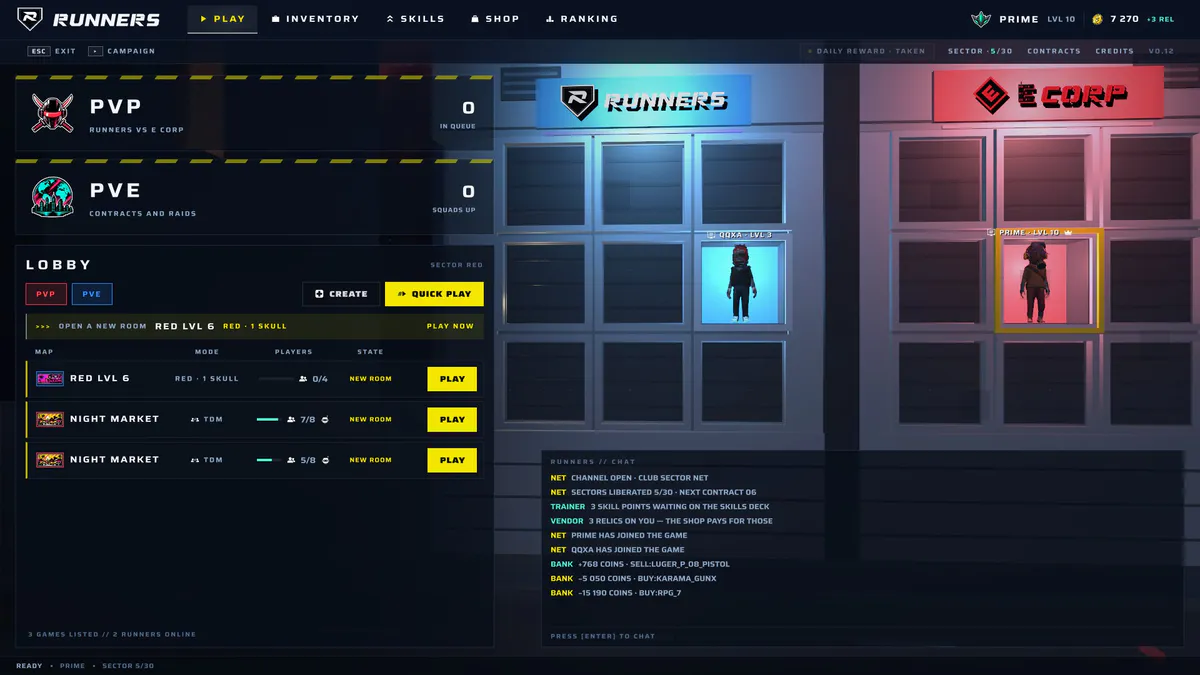This screenshot has height=675, width=1200.
Task: Click the TDM mode icon in the 5/8 row
Action: 195,460
